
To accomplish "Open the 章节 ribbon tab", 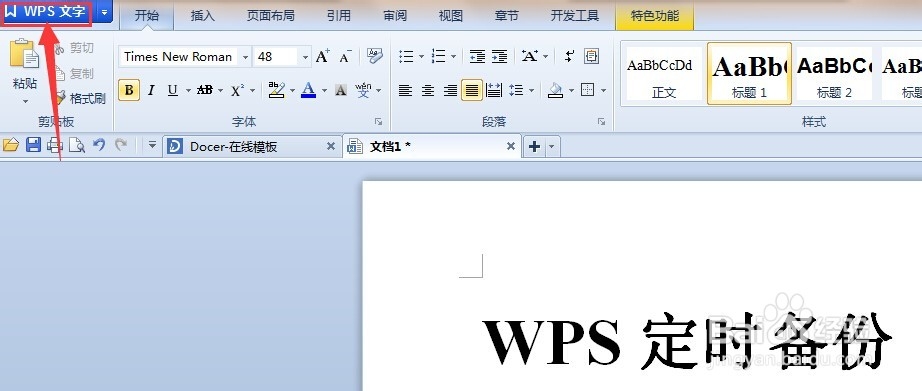I will (x=507, y=16).
